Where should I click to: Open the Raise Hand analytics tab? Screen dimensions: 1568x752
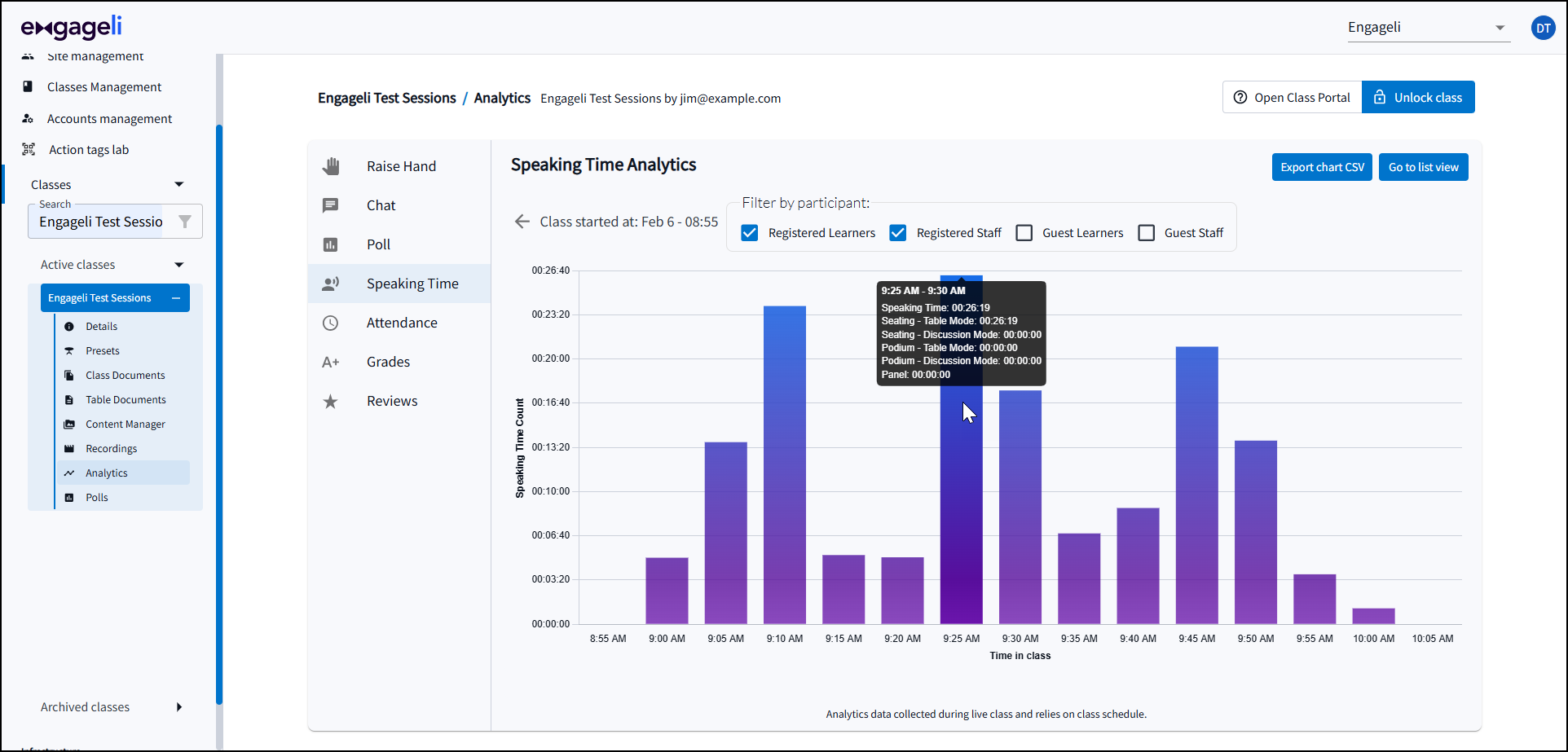click(399, 166)
